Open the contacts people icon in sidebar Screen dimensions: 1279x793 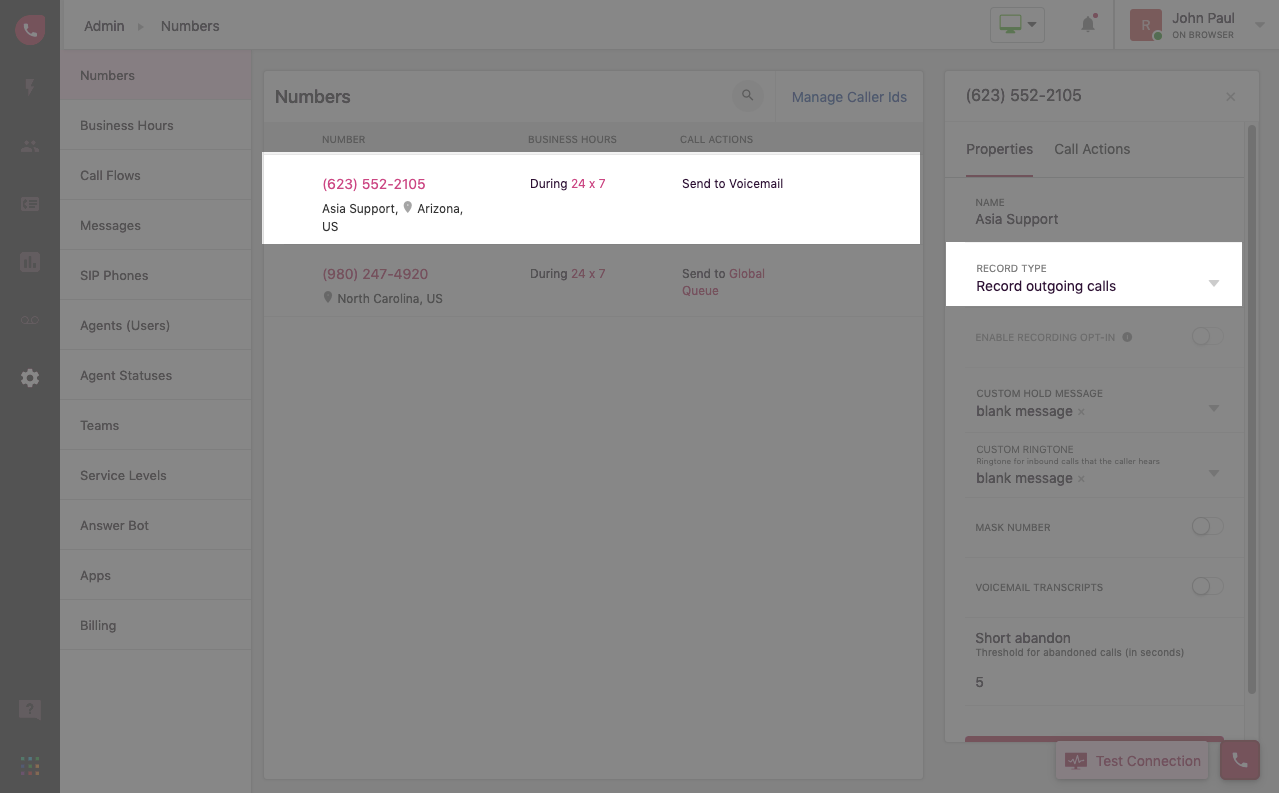[30, 146]
